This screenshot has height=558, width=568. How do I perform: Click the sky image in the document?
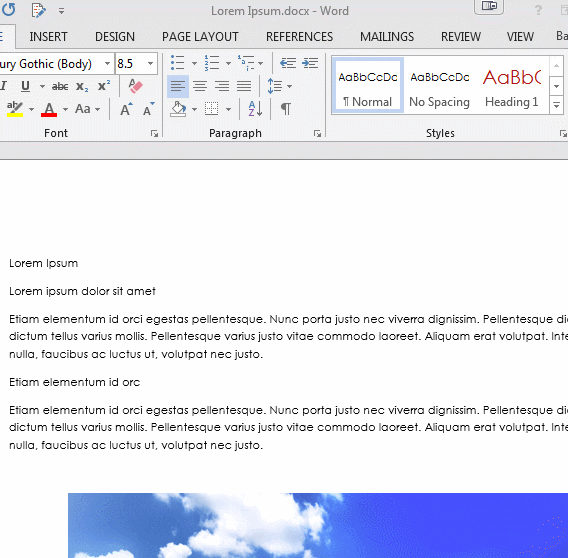(318, 525)
